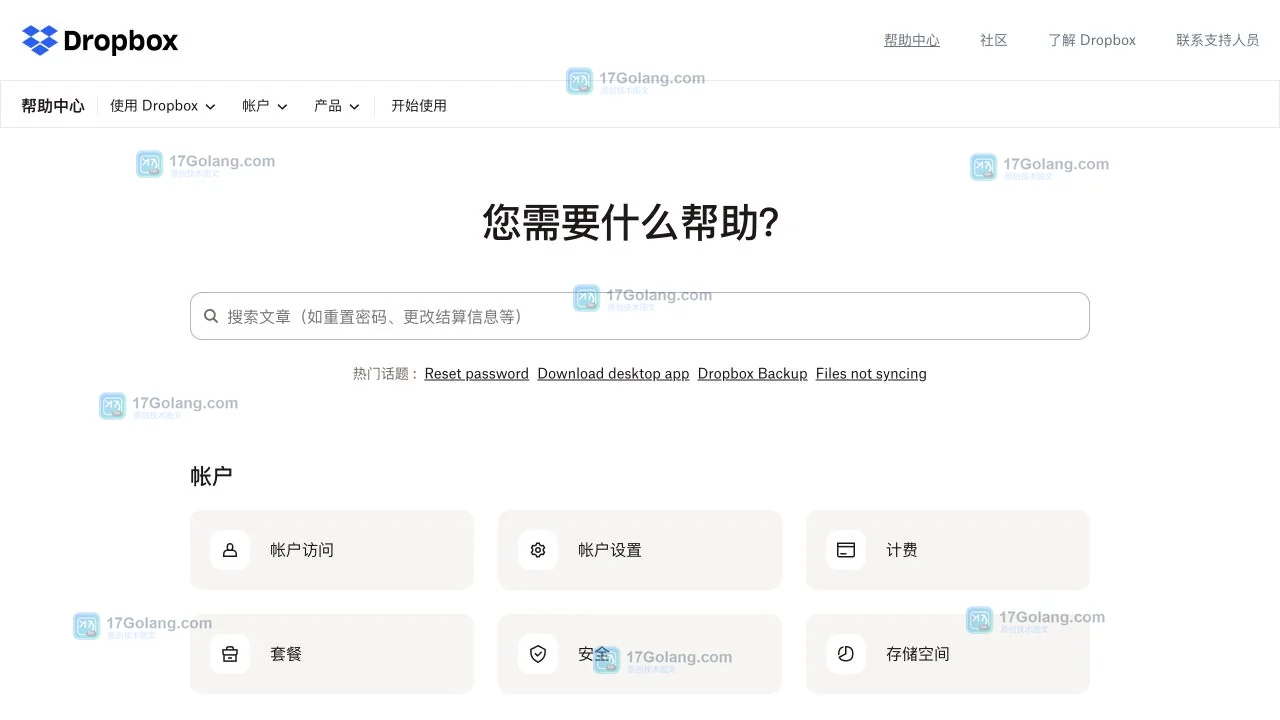Viewport: 1280px width, 720px height.
Task: Click the Dropbox wordmark text
Action: point(121,41)
